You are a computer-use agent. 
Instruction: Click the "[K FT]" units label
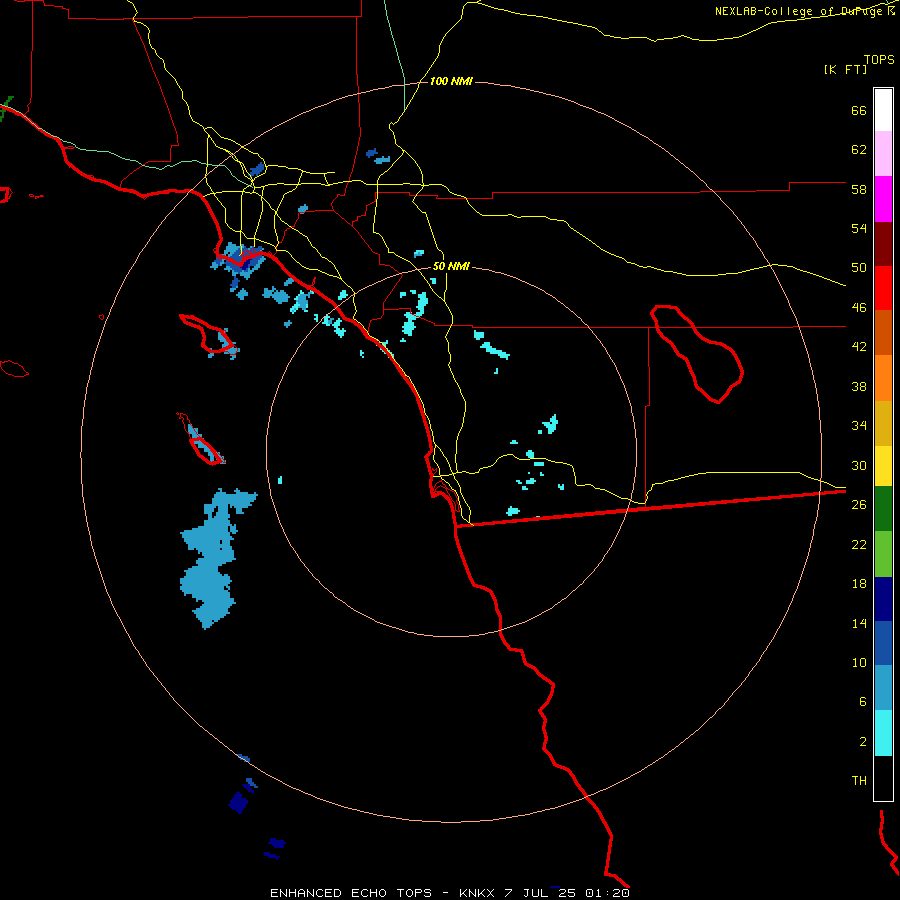coord(845,69)
